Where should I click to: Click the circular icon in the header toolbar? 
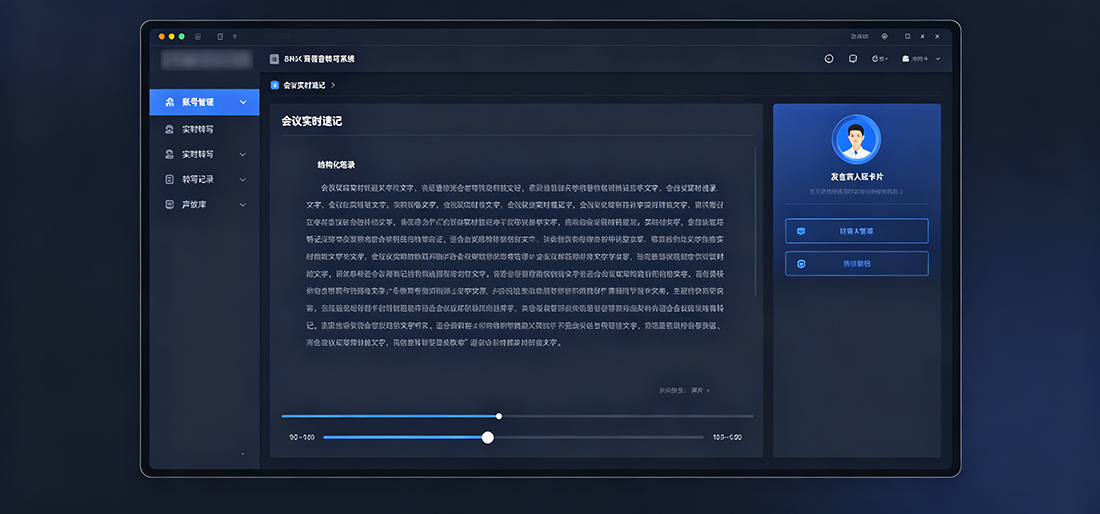click(x=829, y=59)
